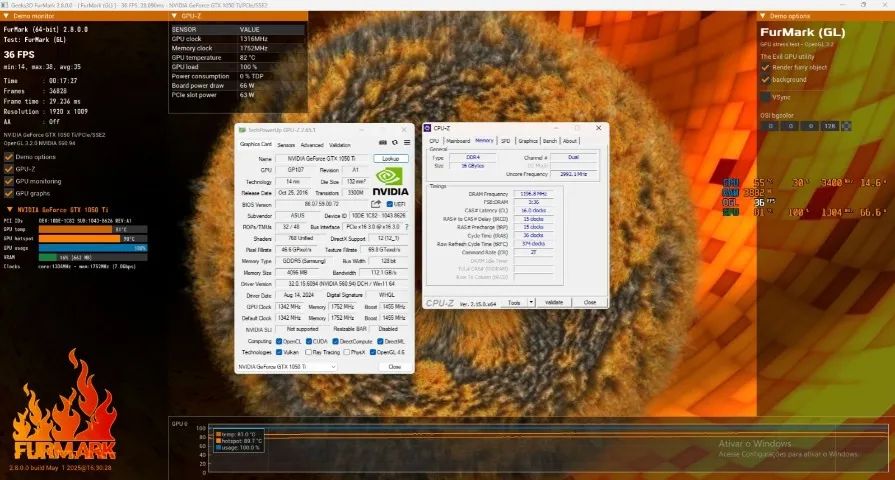Open the About tab in CPU-Z
895x480 pixels.
point(570,140)
